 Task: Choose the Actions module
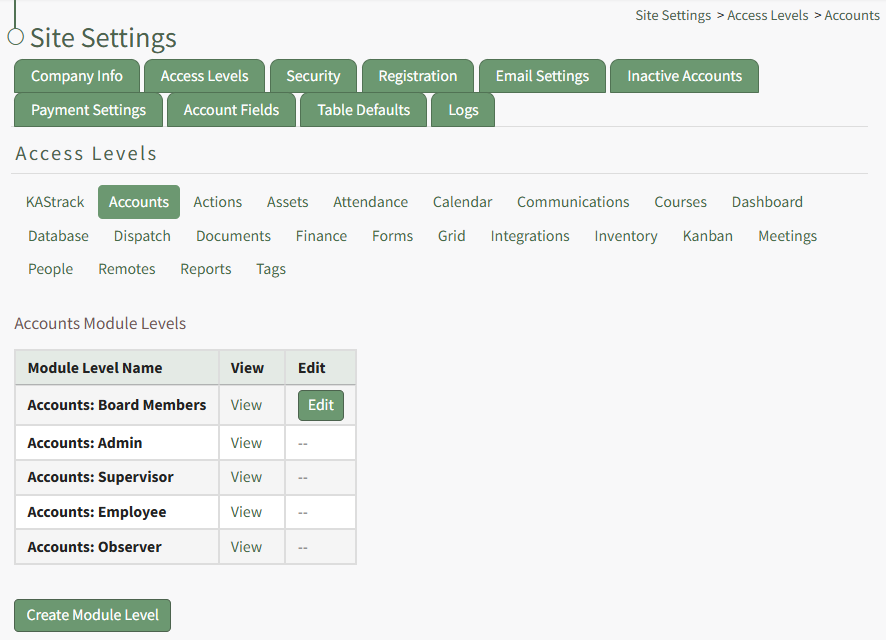218,202
